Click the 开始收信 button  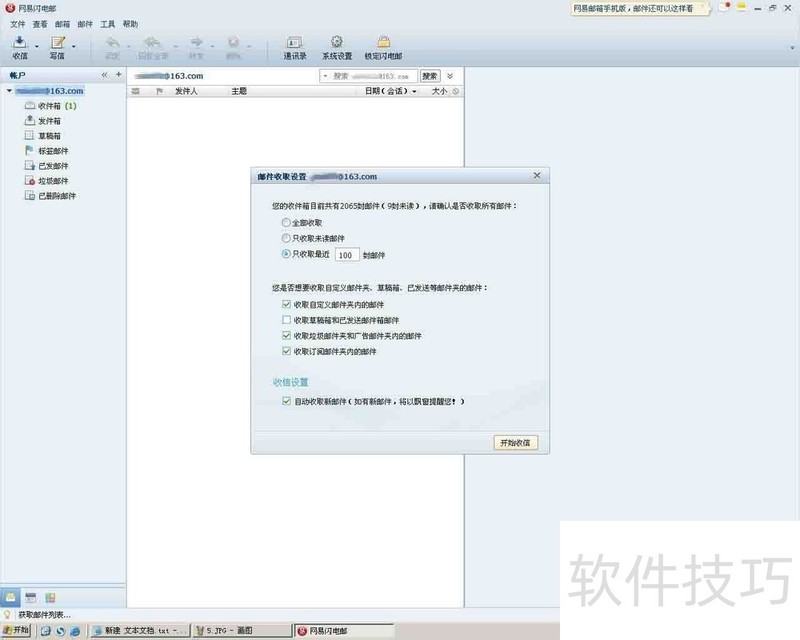click(x=514, y=441)
